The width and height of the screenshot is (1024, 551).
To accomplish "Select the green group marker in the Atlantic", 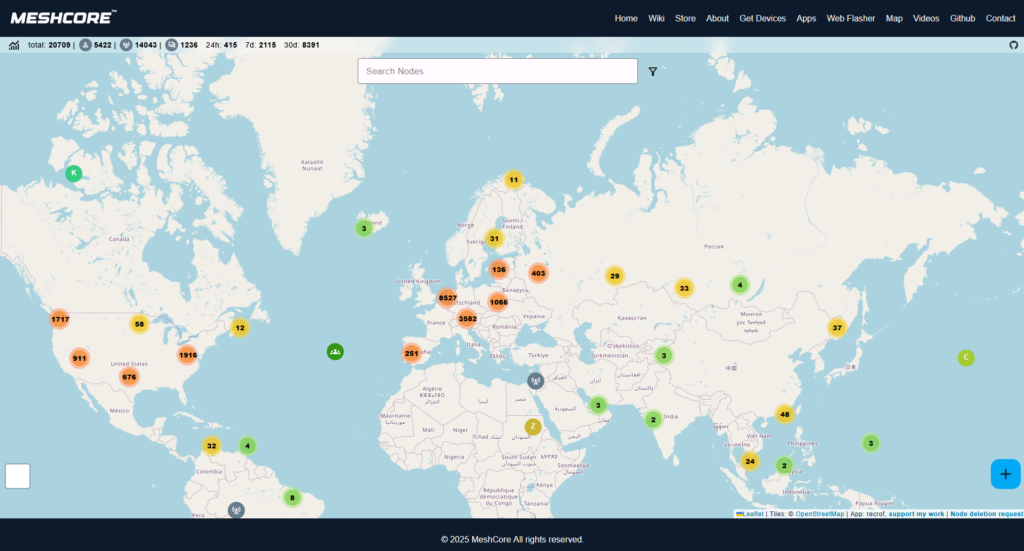I will [x=335, y=351].
